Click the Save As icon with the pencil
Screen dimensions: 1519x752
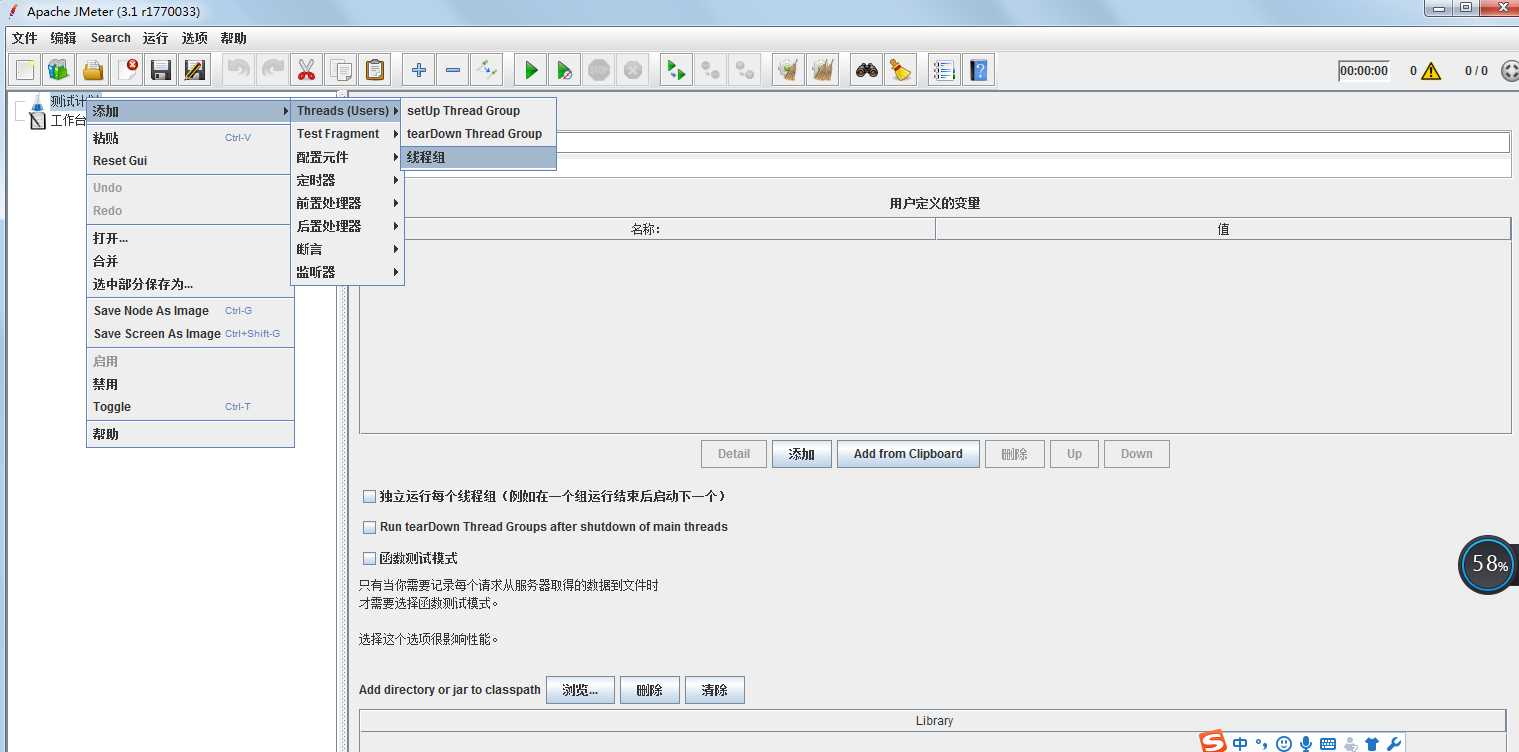[194, 70]
